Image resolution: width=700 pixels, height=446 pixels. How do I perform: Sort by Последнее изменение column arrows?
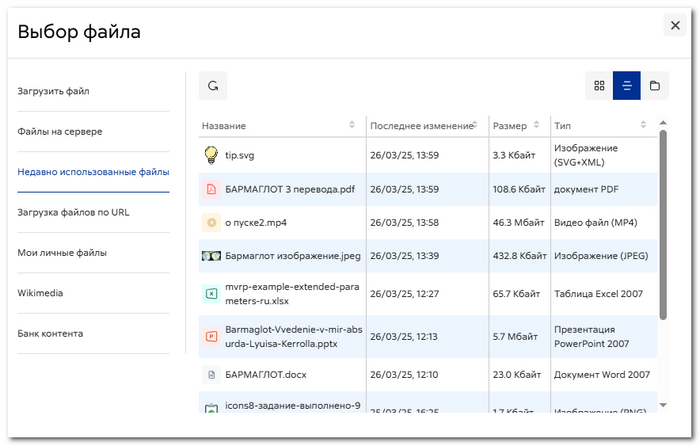point(475,125)
